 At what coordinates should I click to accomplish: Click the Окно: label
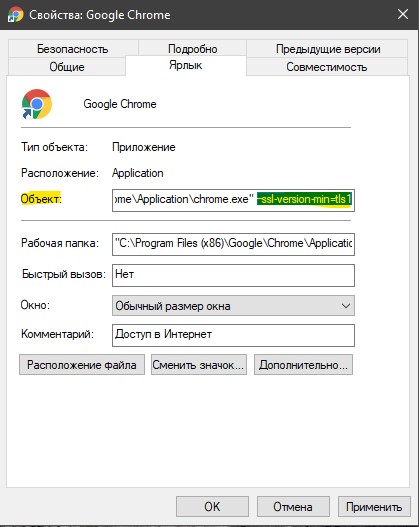click(x=35, y=305)
